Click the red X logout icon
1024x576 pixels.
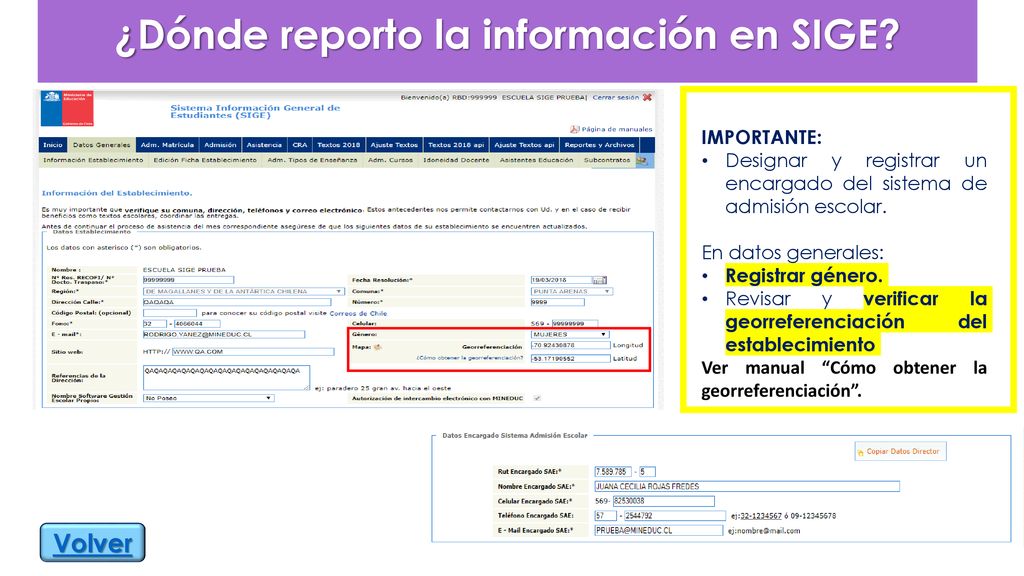click(647, 97)
